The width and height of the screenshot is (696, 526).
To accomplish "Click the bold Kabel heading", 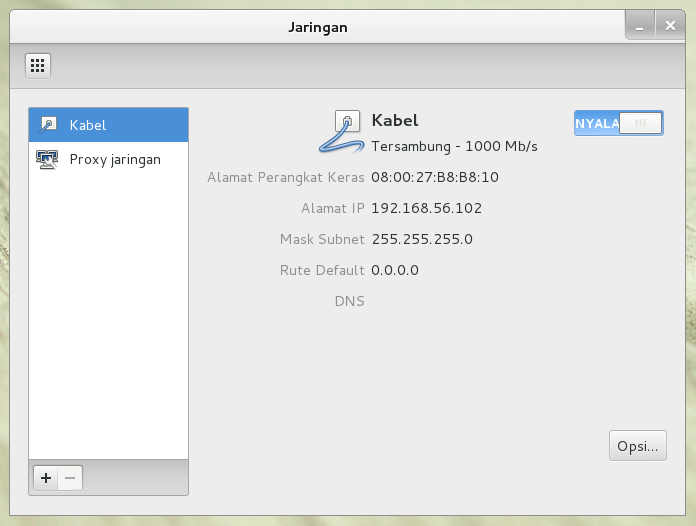I will pyautogui.click(x=394, y=121).
